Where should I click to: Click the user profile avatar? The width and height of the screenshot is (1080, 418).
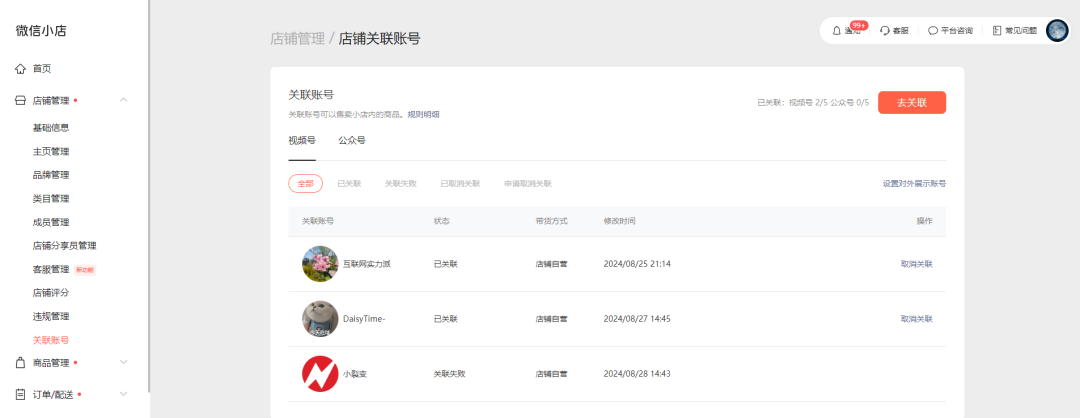click(x=1057, y=31)
